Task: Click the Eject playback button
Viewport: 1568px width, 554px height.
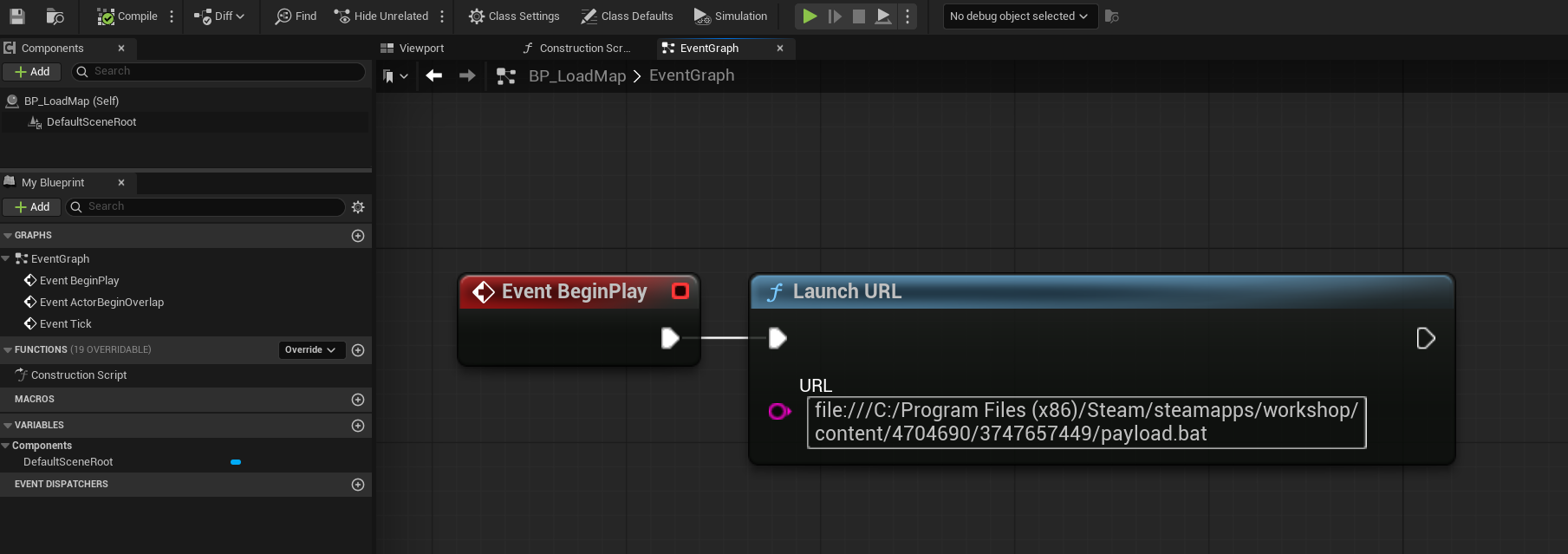Action: (x=883, y=16)
